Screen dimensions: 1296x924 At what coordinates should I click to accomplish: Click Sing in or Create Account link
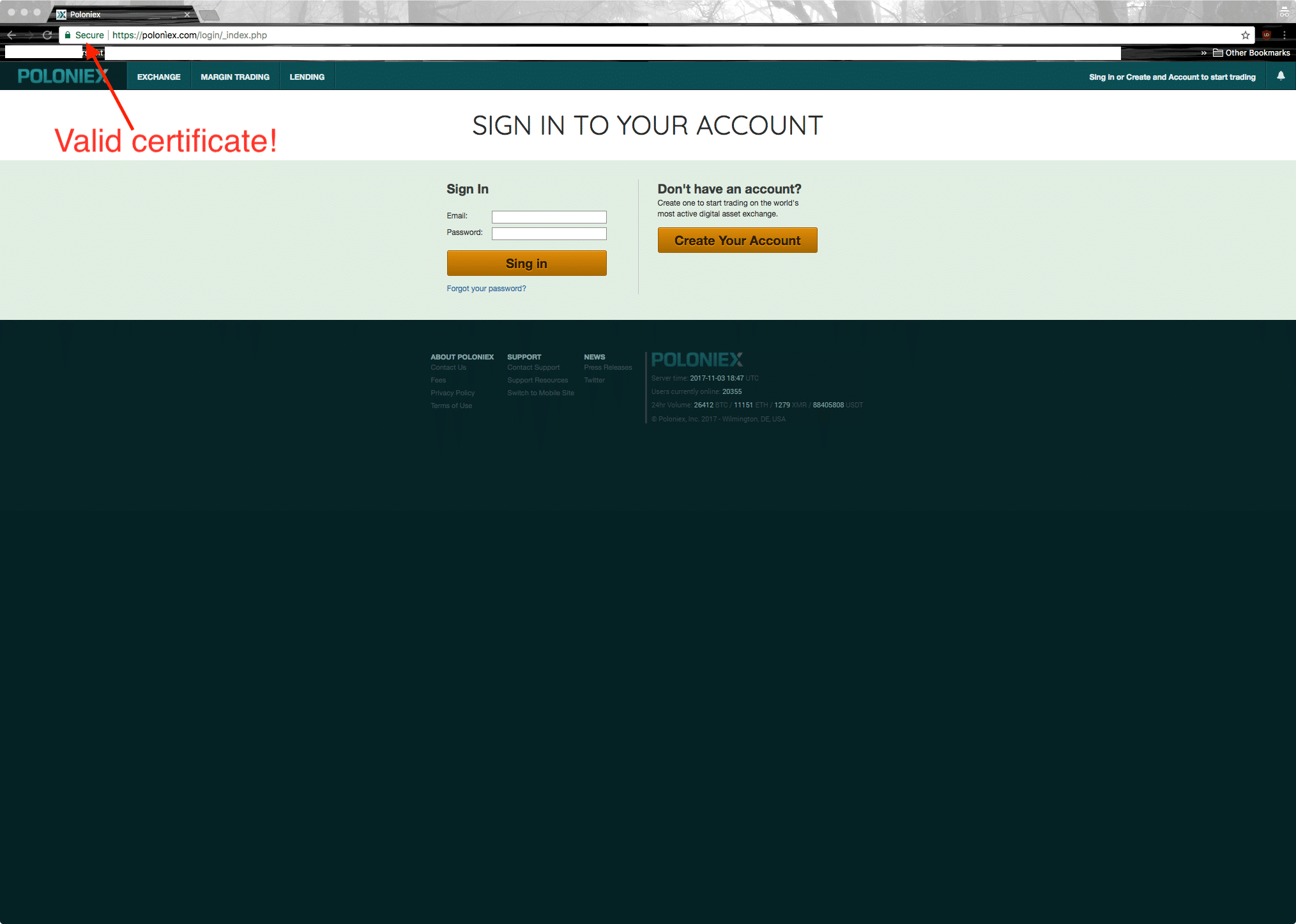click(1172, 77)
